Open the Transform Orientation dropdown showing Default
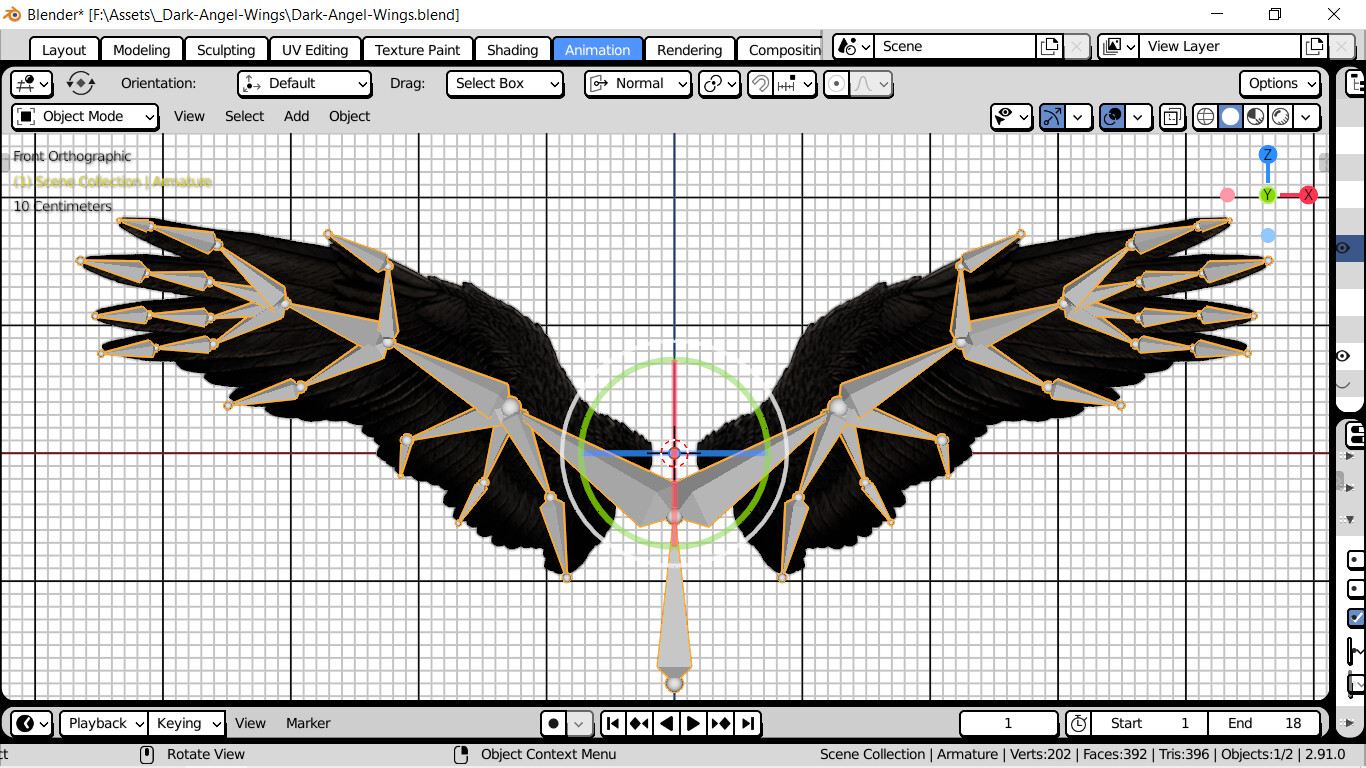1366x768 pixels. [x=304, y=84]
